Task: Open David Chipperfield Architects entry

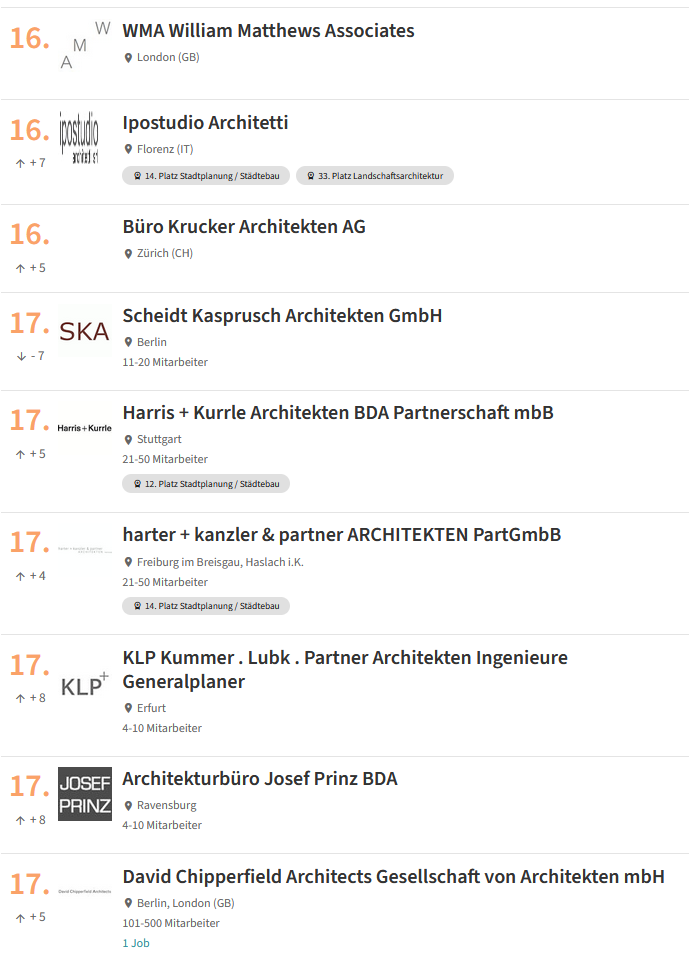Action: pos(393,876)
